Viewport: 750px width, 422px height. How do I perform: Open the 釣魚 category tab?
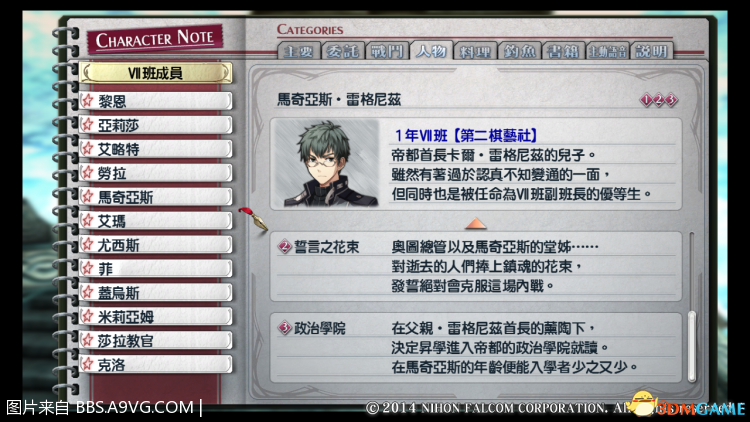519,51
